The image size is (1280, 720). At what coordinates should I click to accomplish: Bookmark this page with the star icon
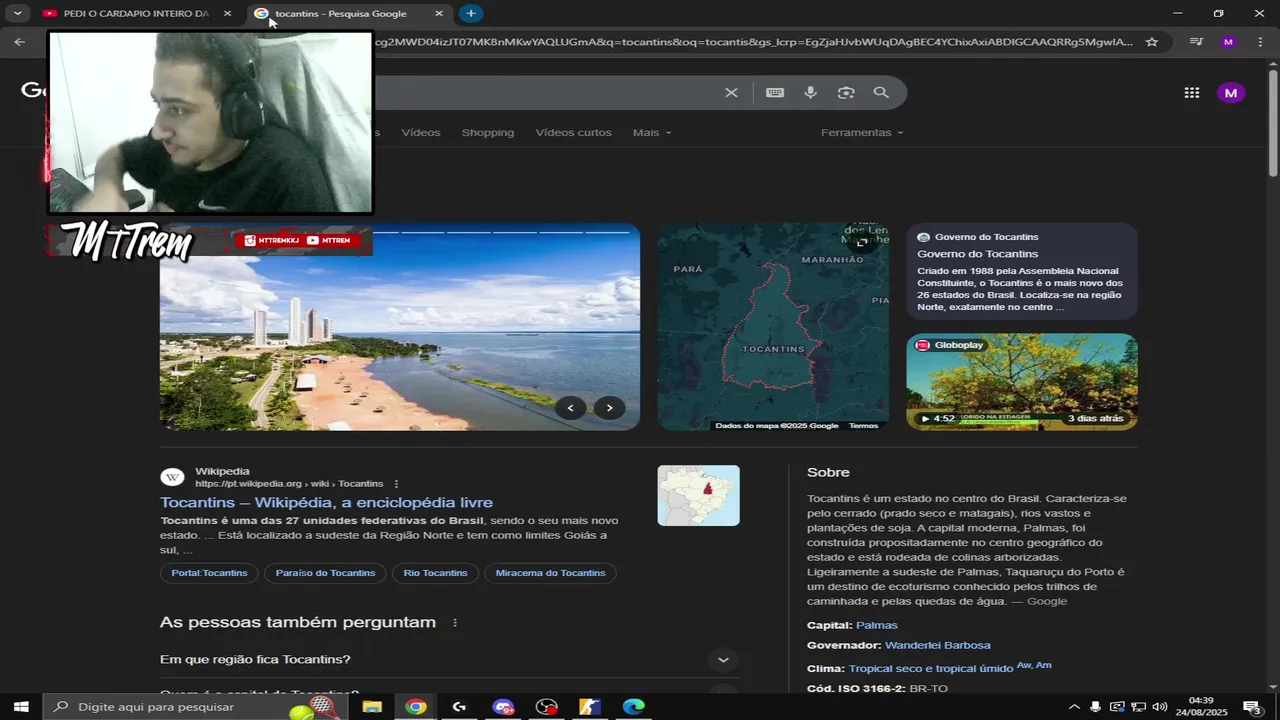[x=1152, y=42]
